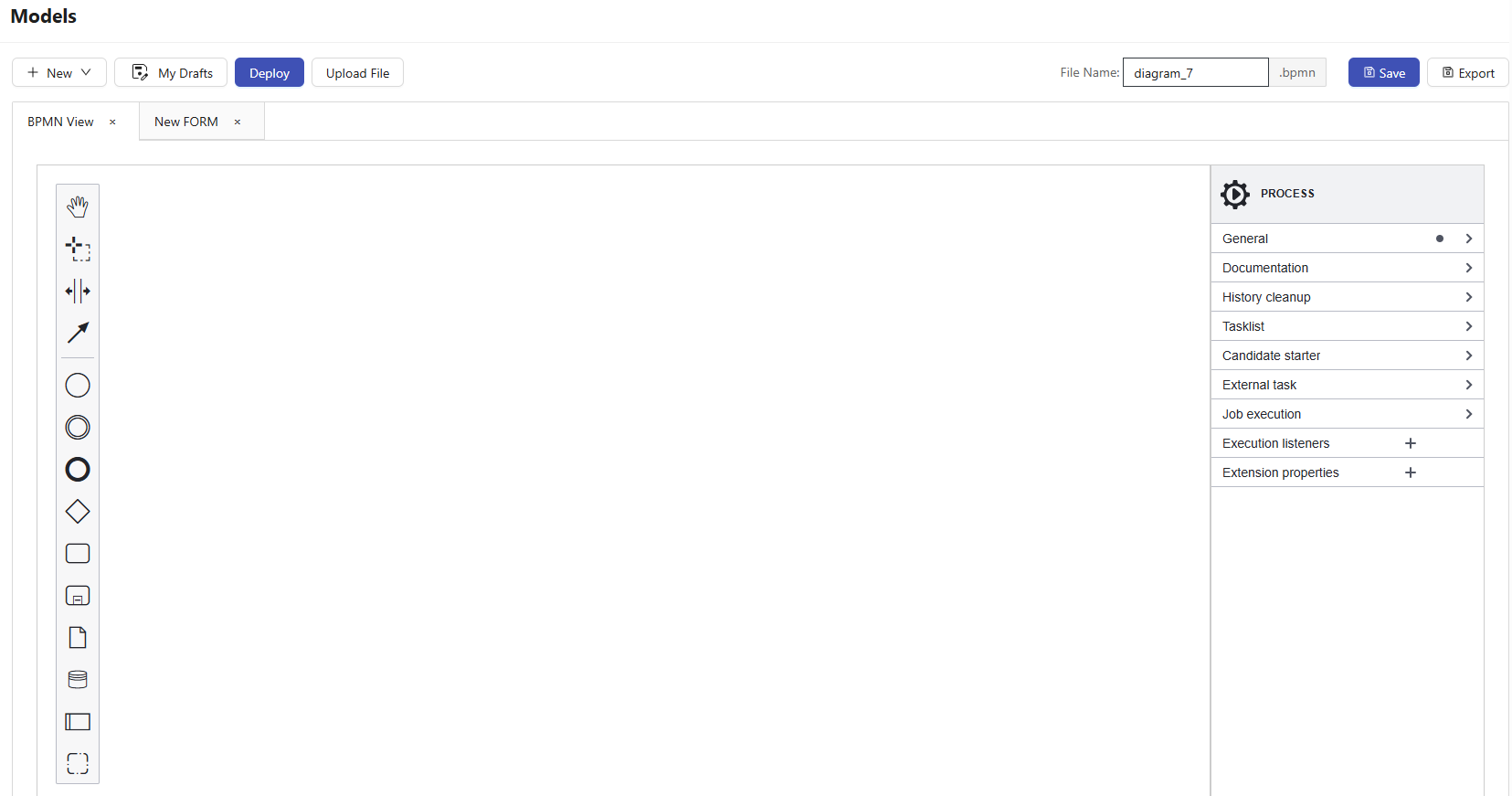Create a pool/participant element
Viewport: 1512px width, 796px height.
[x=78, y=722]
